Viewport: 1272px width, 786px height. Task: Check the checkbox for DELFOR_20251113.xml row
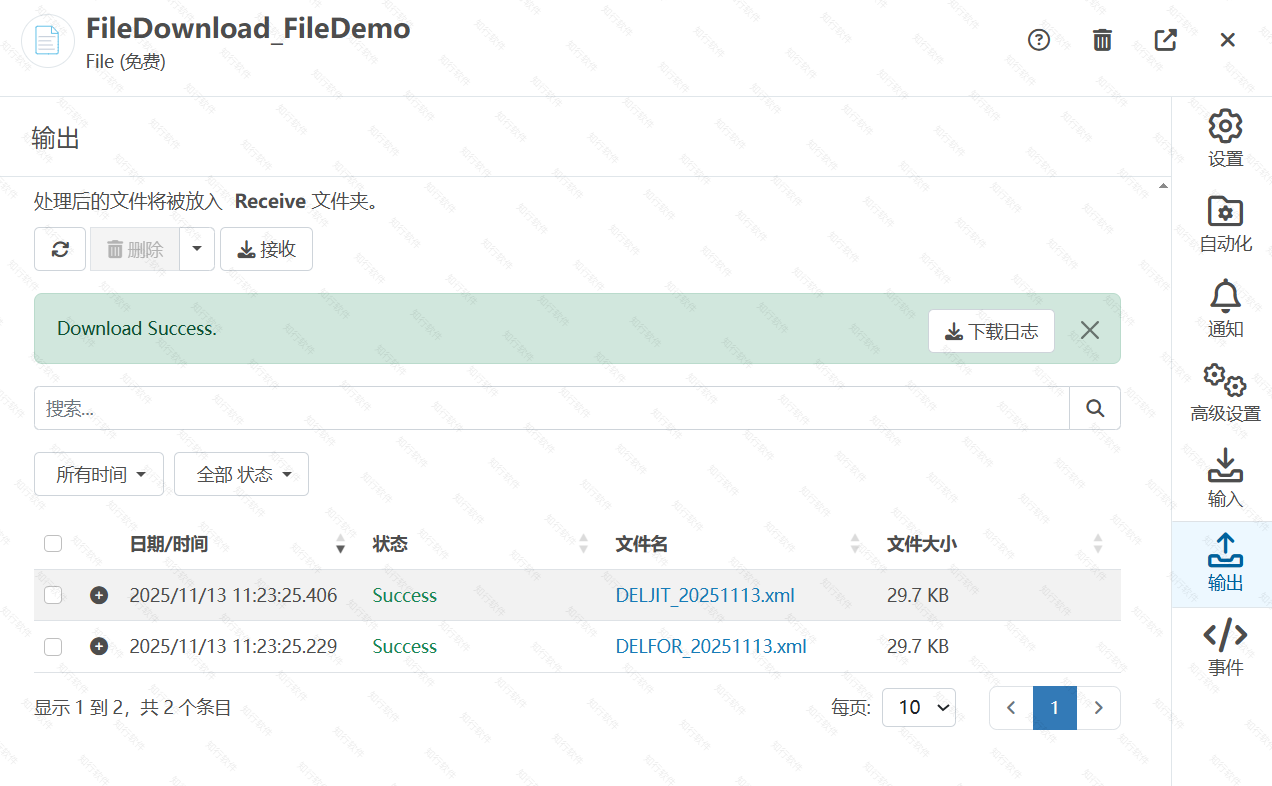53,646
